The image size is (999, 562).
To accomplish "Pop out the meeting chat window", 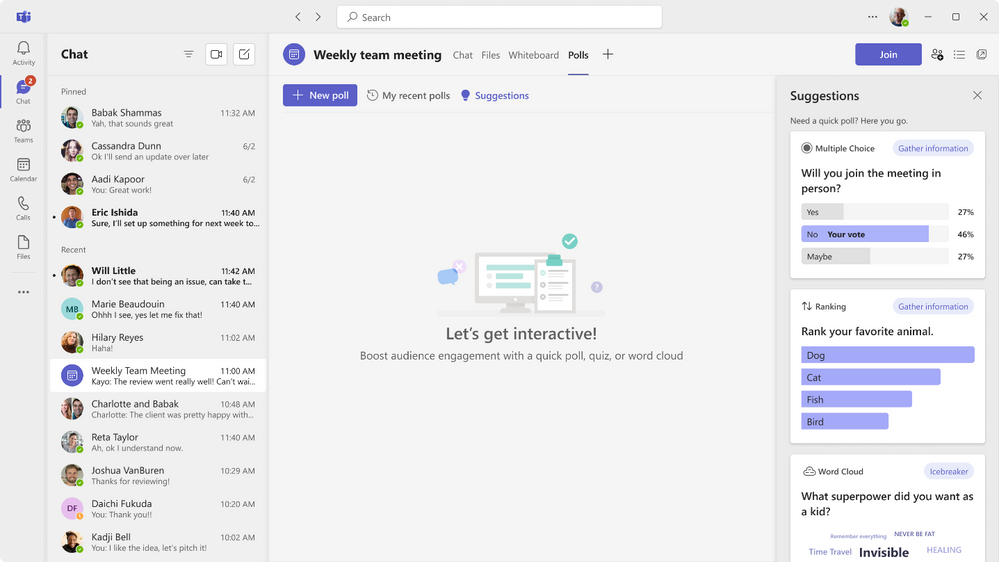I will pyautogui.click(x=982, y=55).
